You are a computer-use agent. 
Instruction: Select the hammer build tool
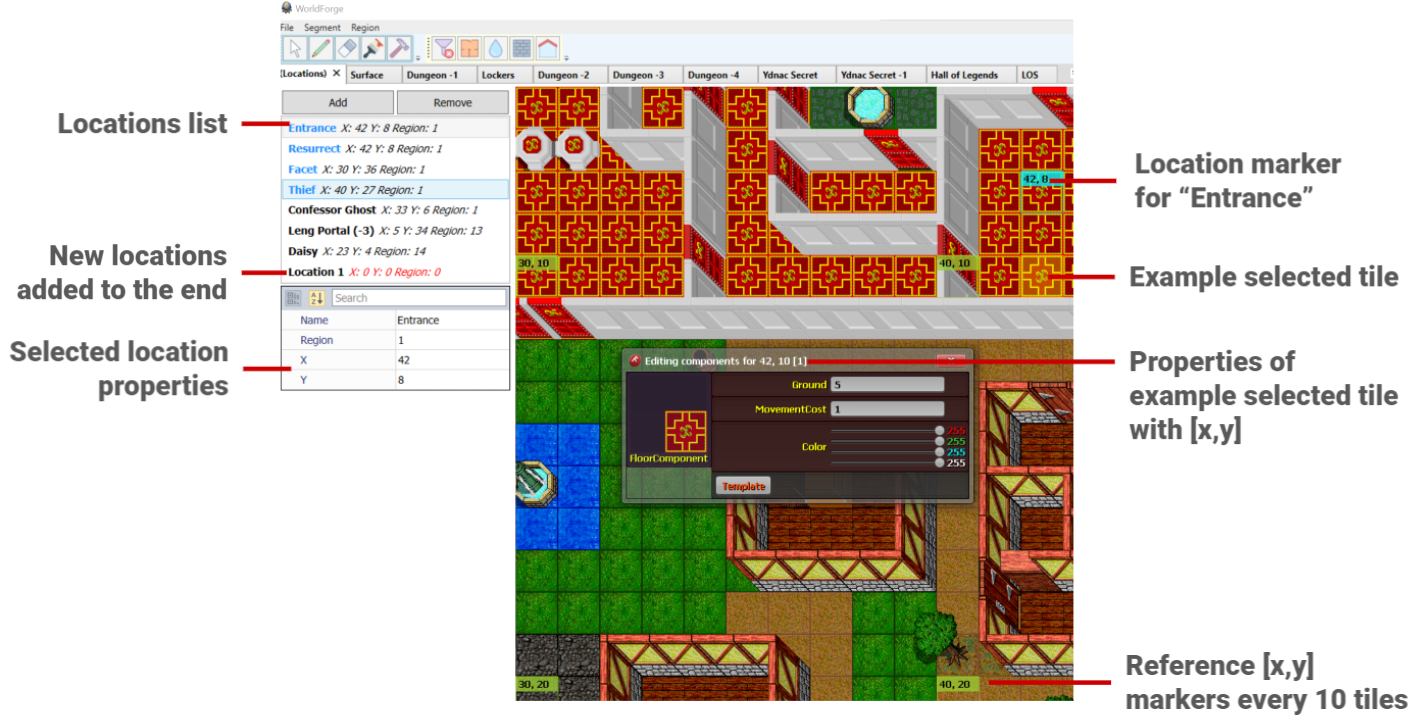pos(398,49)
